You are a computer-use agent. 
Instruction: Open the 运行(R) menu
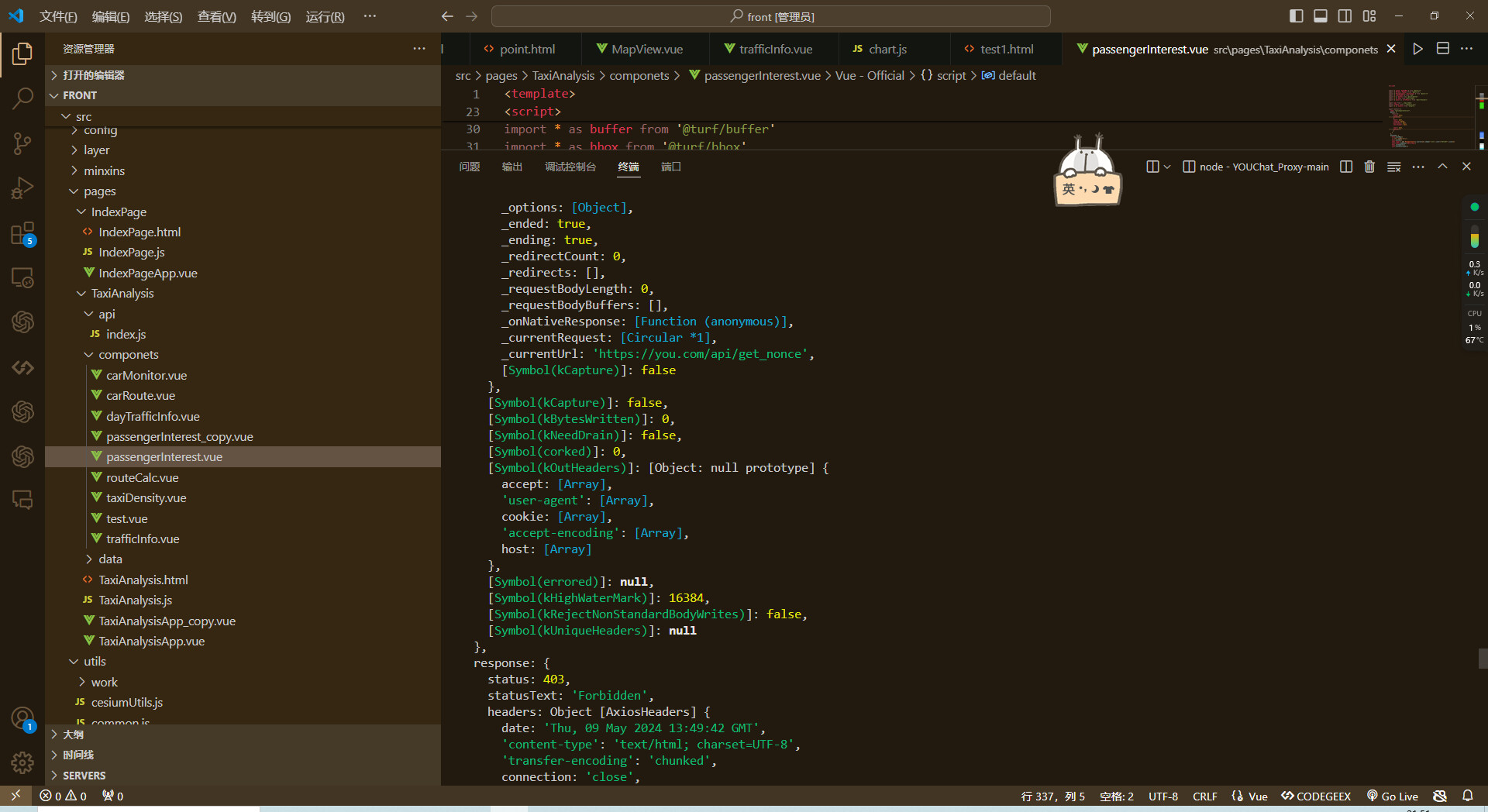pyautogui.click(x=325, y=16)
